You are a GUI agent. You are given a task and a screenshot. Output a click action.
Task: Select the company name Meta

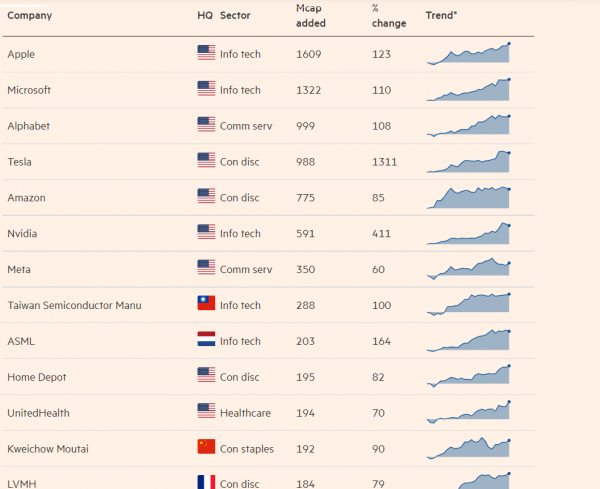(19, 269)
